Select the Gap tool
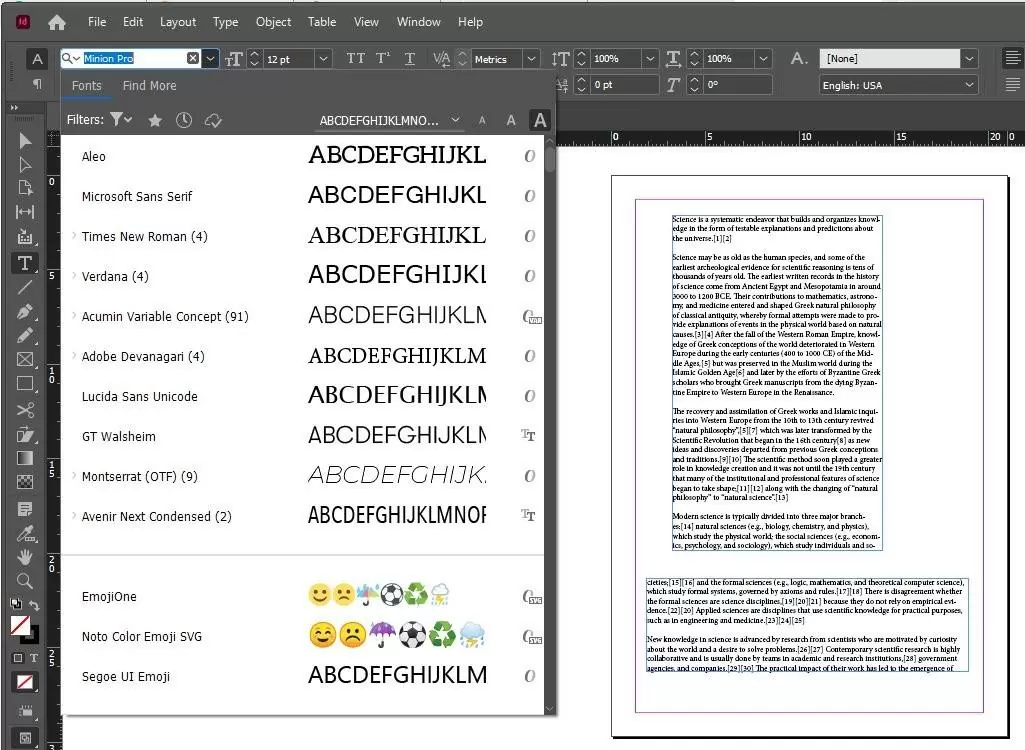This screenshot has height=750, width=1025. pyautogui.click(x=25, y=212)
